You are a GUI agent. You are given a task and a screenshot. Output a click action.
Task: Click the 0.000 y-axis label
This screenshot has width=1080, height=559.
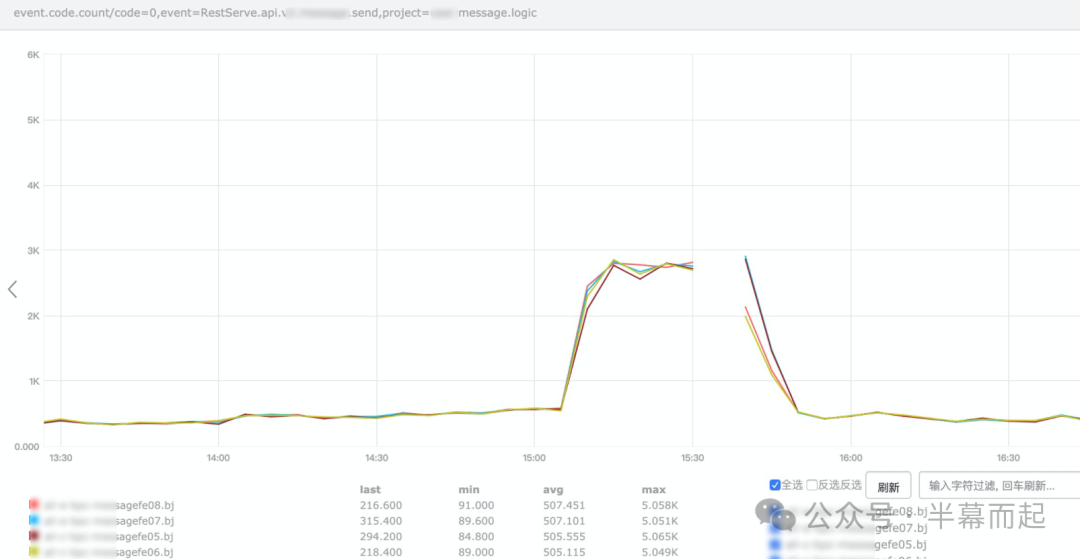point(25,447)
